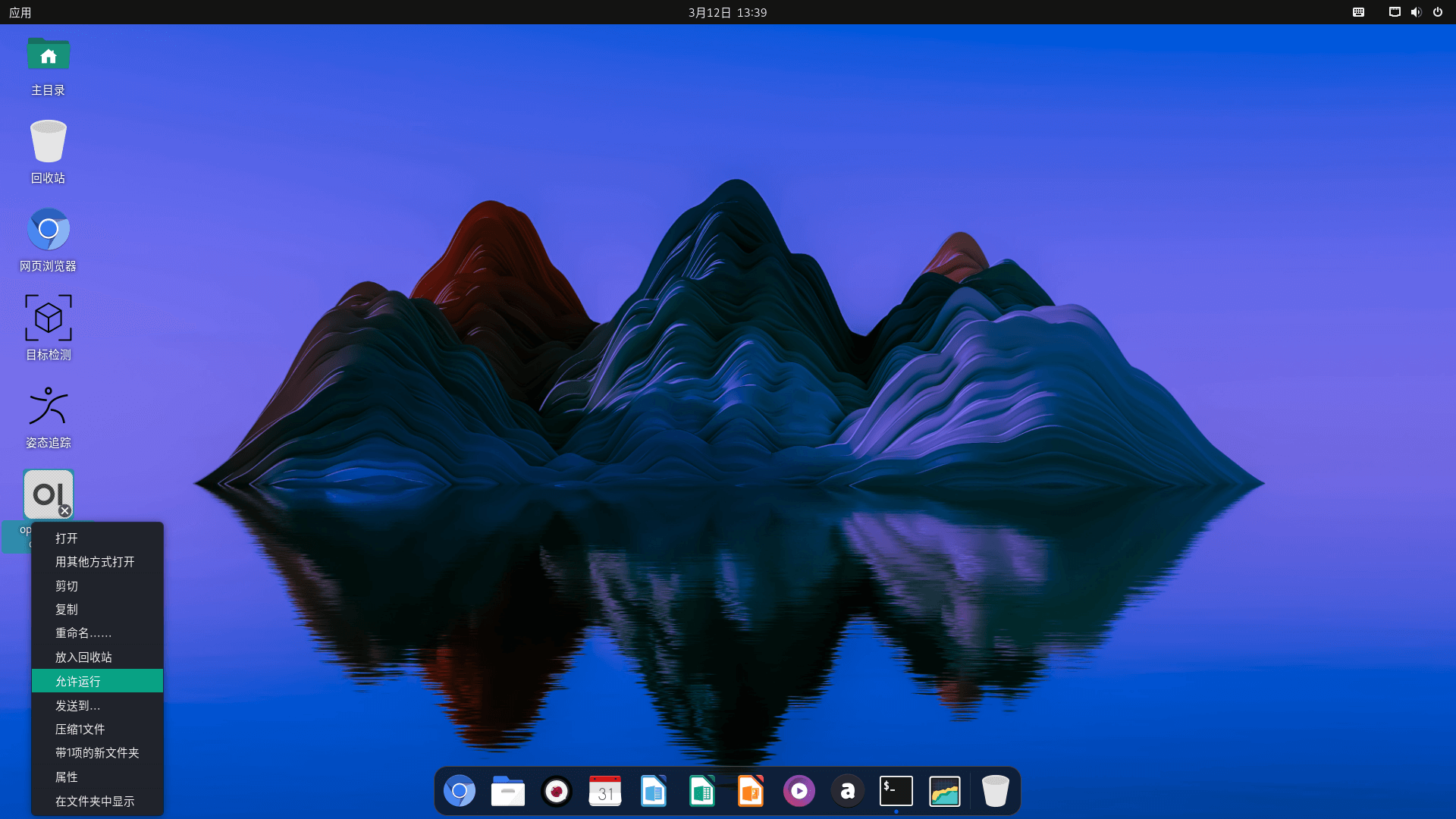Viewport: 1456px width, 819px height.
Task: Launch system monitor chart icon in dock
Action: coord(944,791)
